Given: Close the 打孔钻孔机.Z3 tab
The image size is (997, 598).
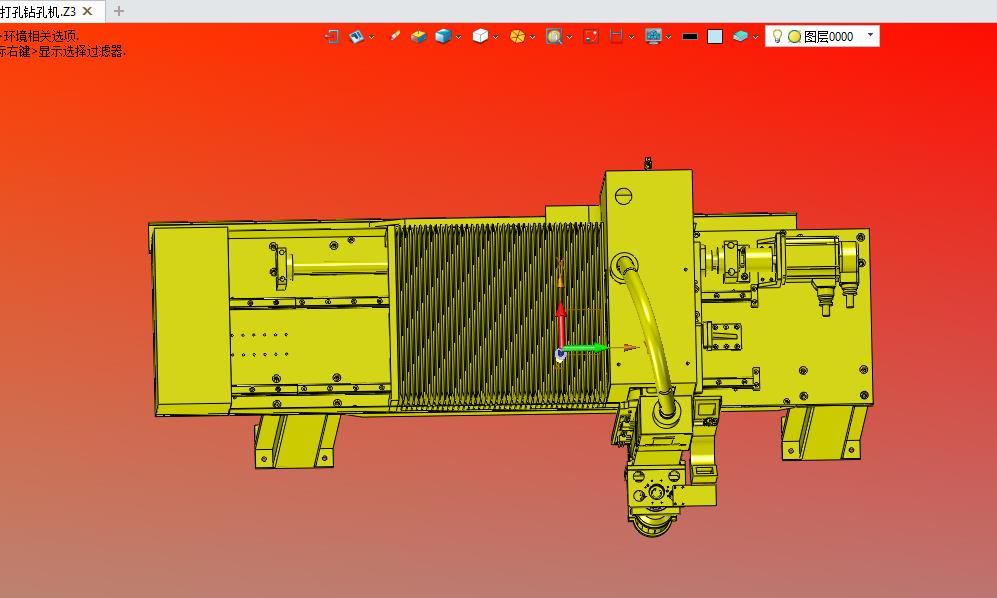Looking at the screenshot, I should click(x=87, y=11).
